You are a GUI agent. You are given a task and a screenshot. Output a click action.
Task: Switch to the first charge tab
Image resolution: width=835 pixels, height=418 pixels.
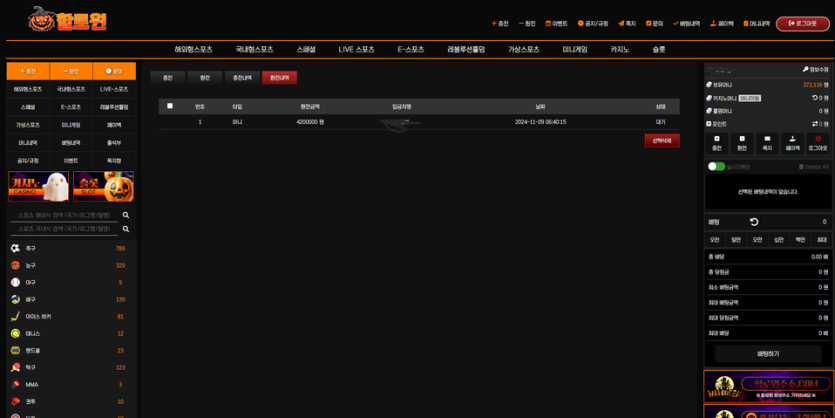168,78
